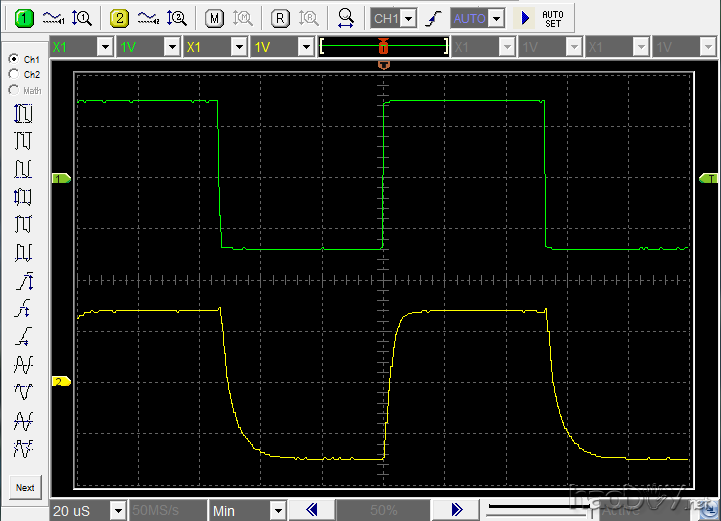This screenshot has height=521, width=721.
Task: Click the topmost measurement icon in left sidebar
Action: coord(23,112)
